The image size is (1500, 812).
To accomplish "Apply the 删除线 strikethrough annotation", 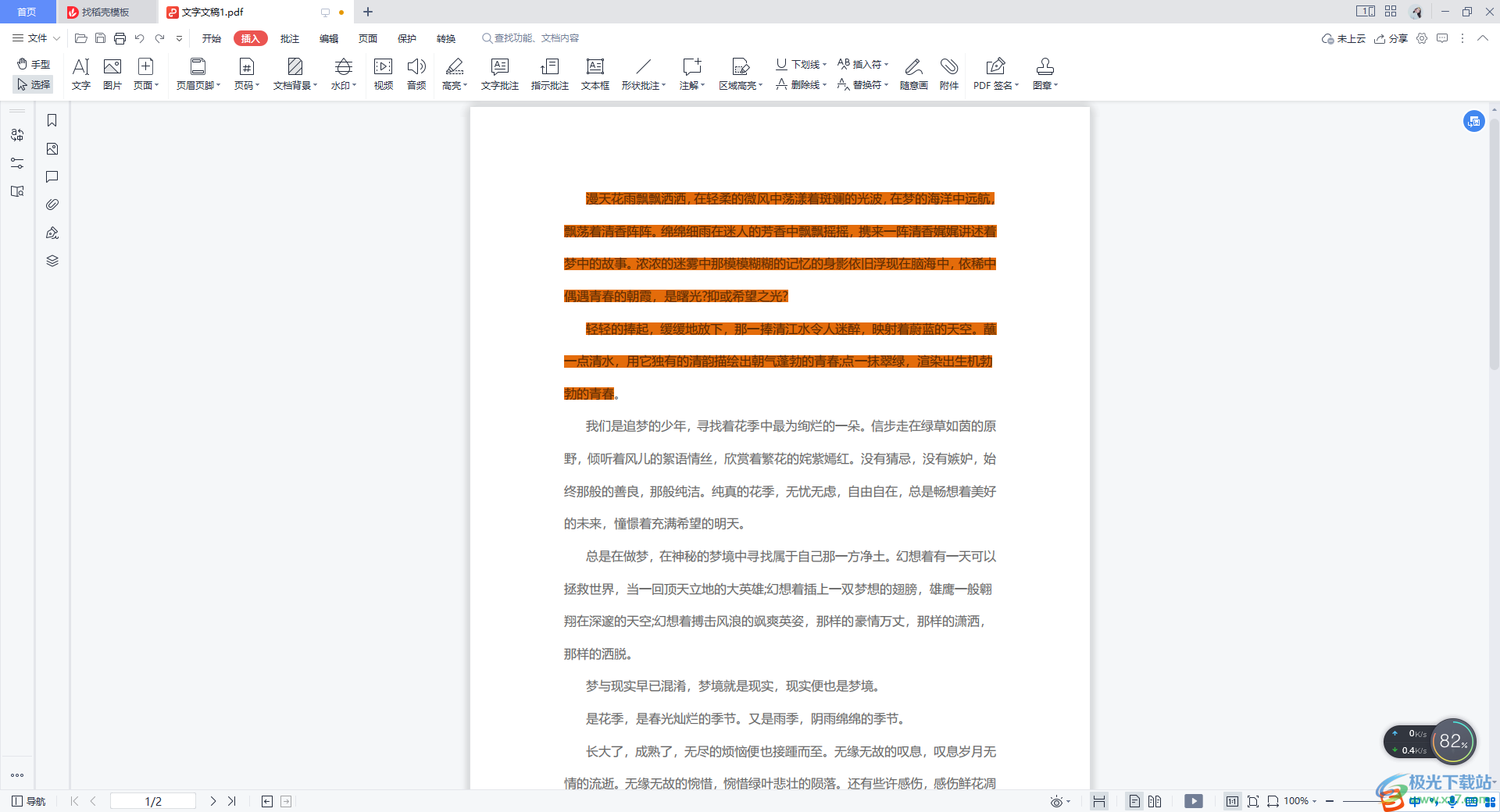I will (801, 84).
